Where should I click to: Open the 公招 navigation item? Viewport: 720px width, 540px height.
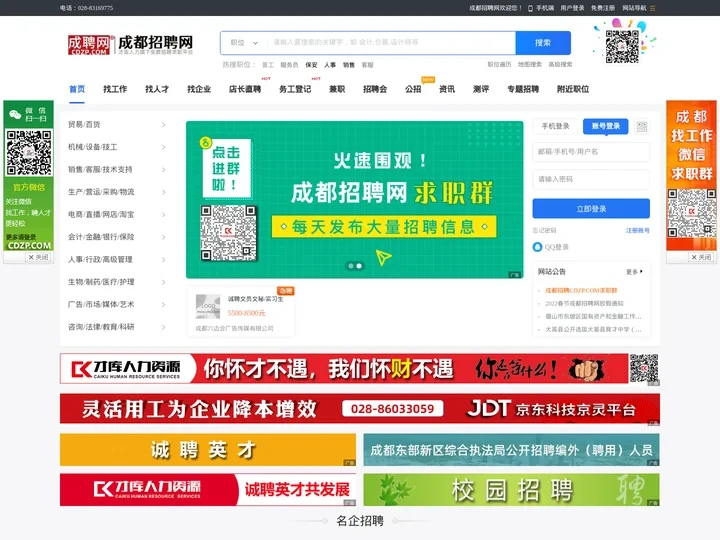pyautogui.click(x=413, y=89)
